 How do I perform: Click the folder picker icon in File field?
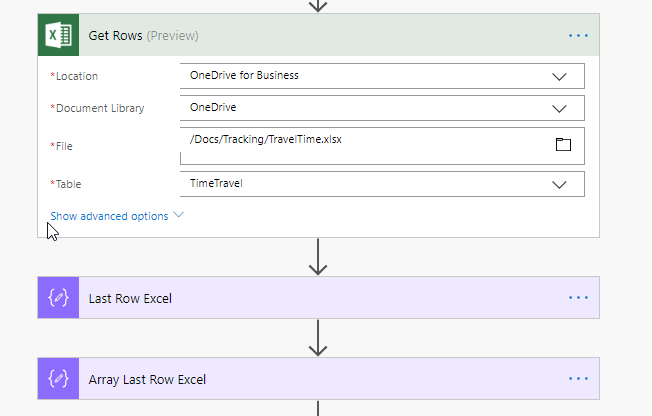(x=563, y=145)
